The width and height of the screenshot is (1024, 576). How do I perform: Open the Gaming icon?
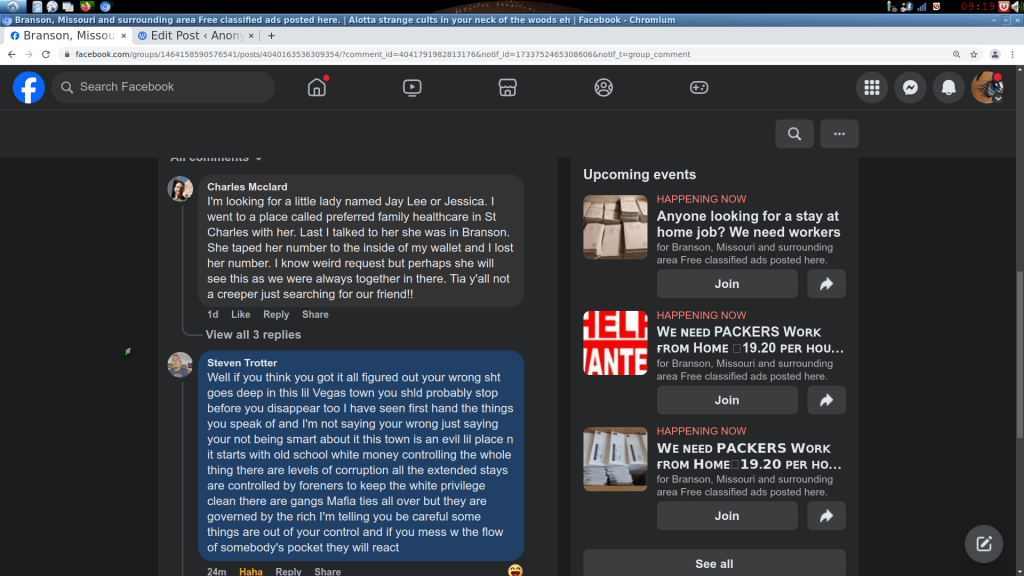tap(699, 87)
